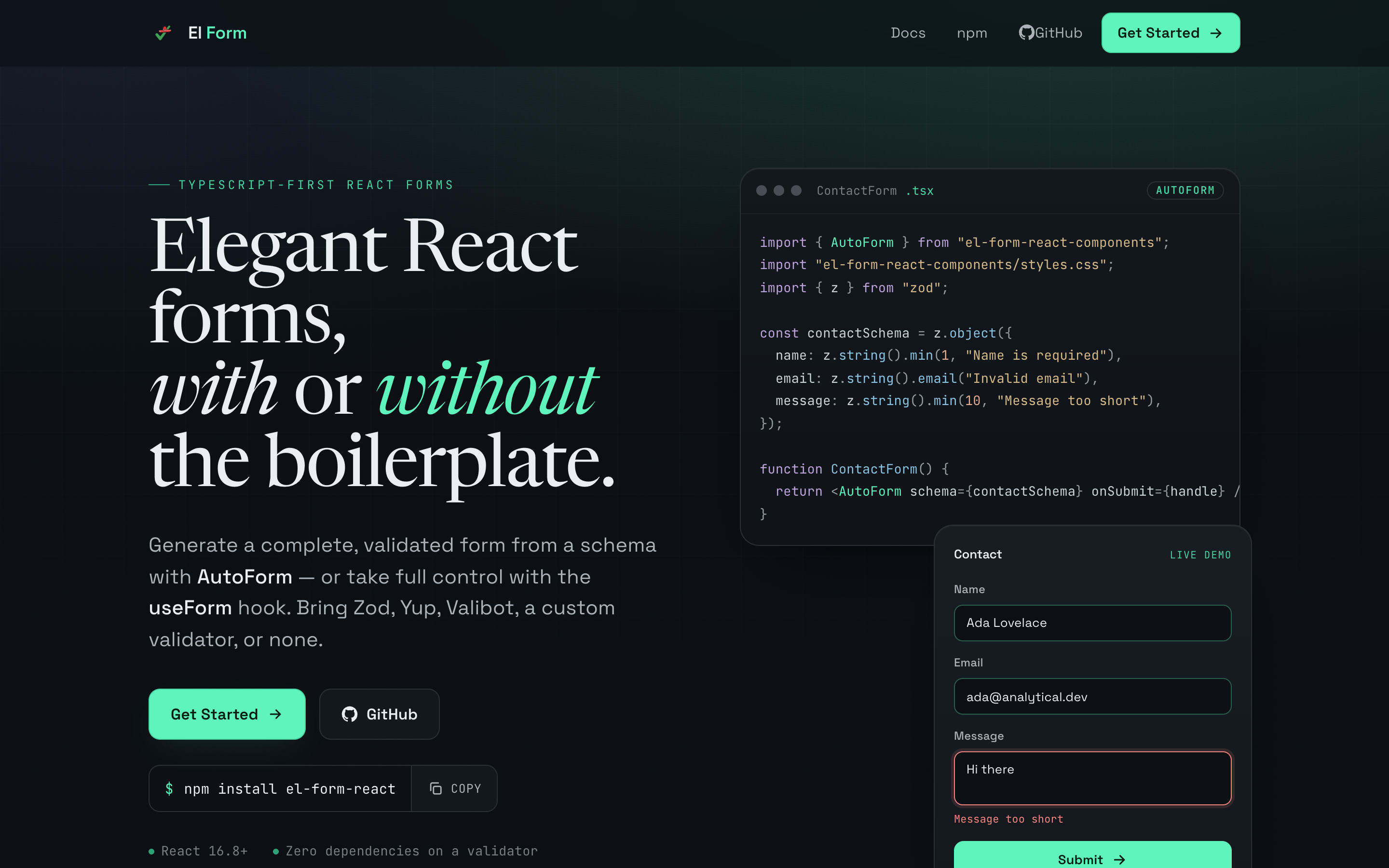1389x868 pixels.
Task: Submit the Contact demo form
Action: coord(1092,855)
